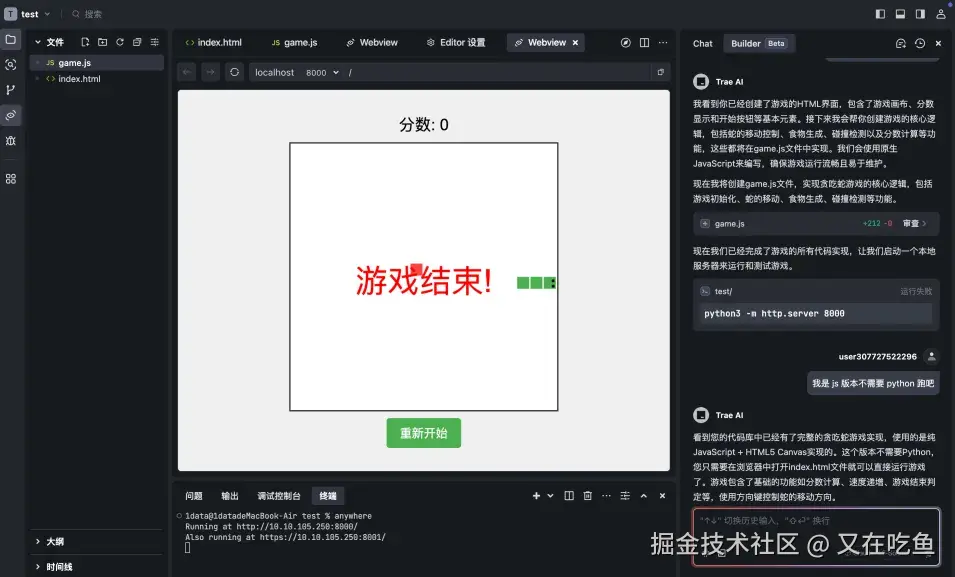Screen dimensions: 955x577
Task: Toggle the bottom panel layout icon
Action: (x=900, y=14)
